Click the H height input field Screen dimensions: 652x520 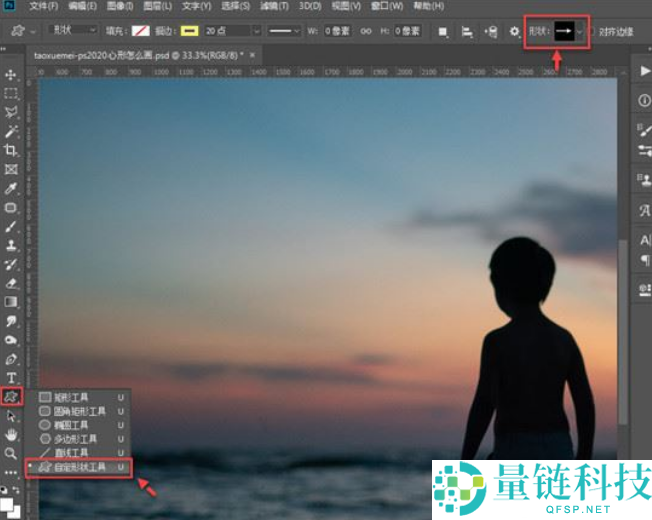(408, 31)
